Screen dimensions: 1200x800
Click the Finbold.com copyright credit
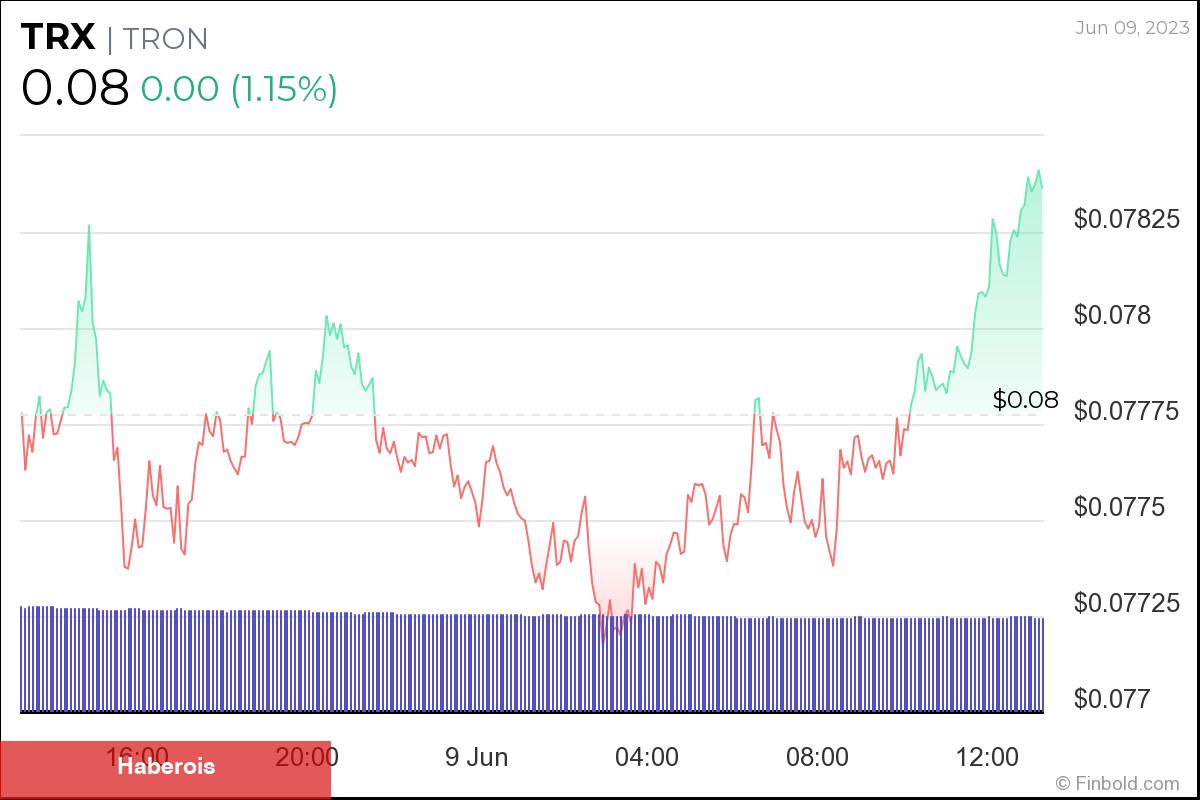coord(1117,783)
